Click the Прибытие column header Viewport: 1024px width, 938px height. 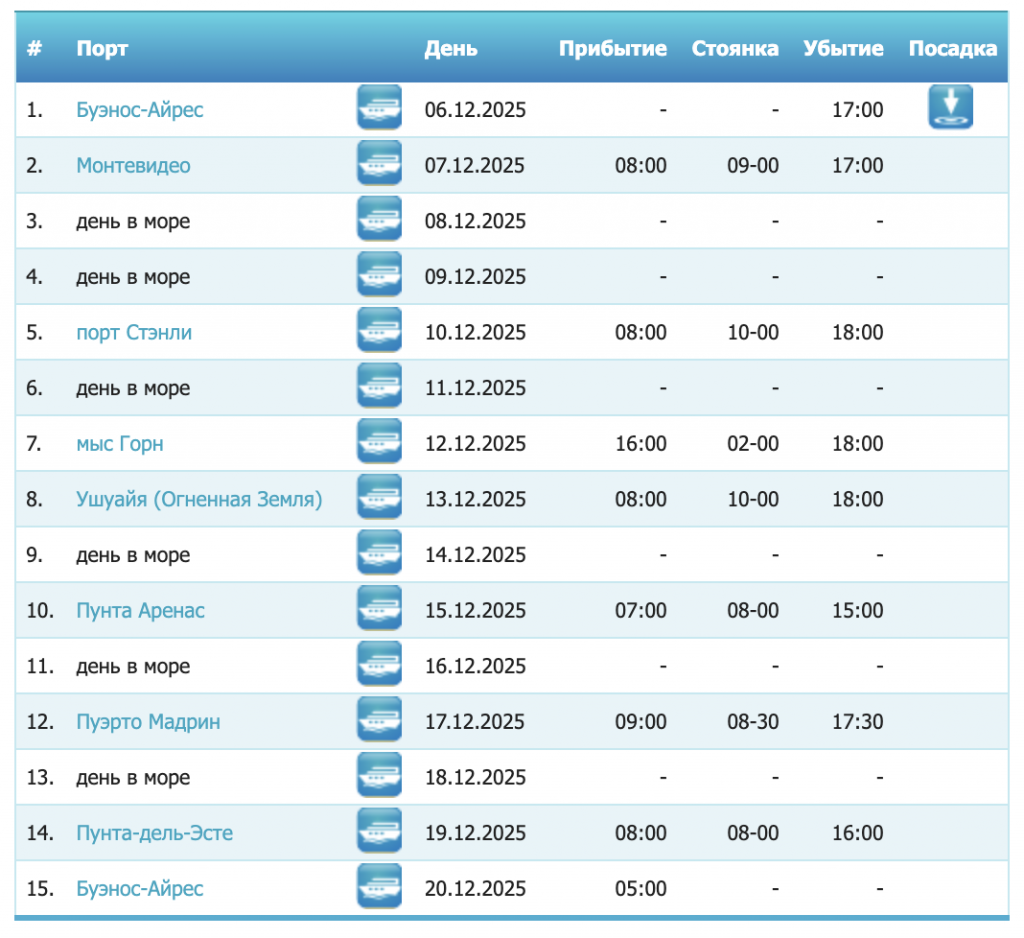[612, 48]
